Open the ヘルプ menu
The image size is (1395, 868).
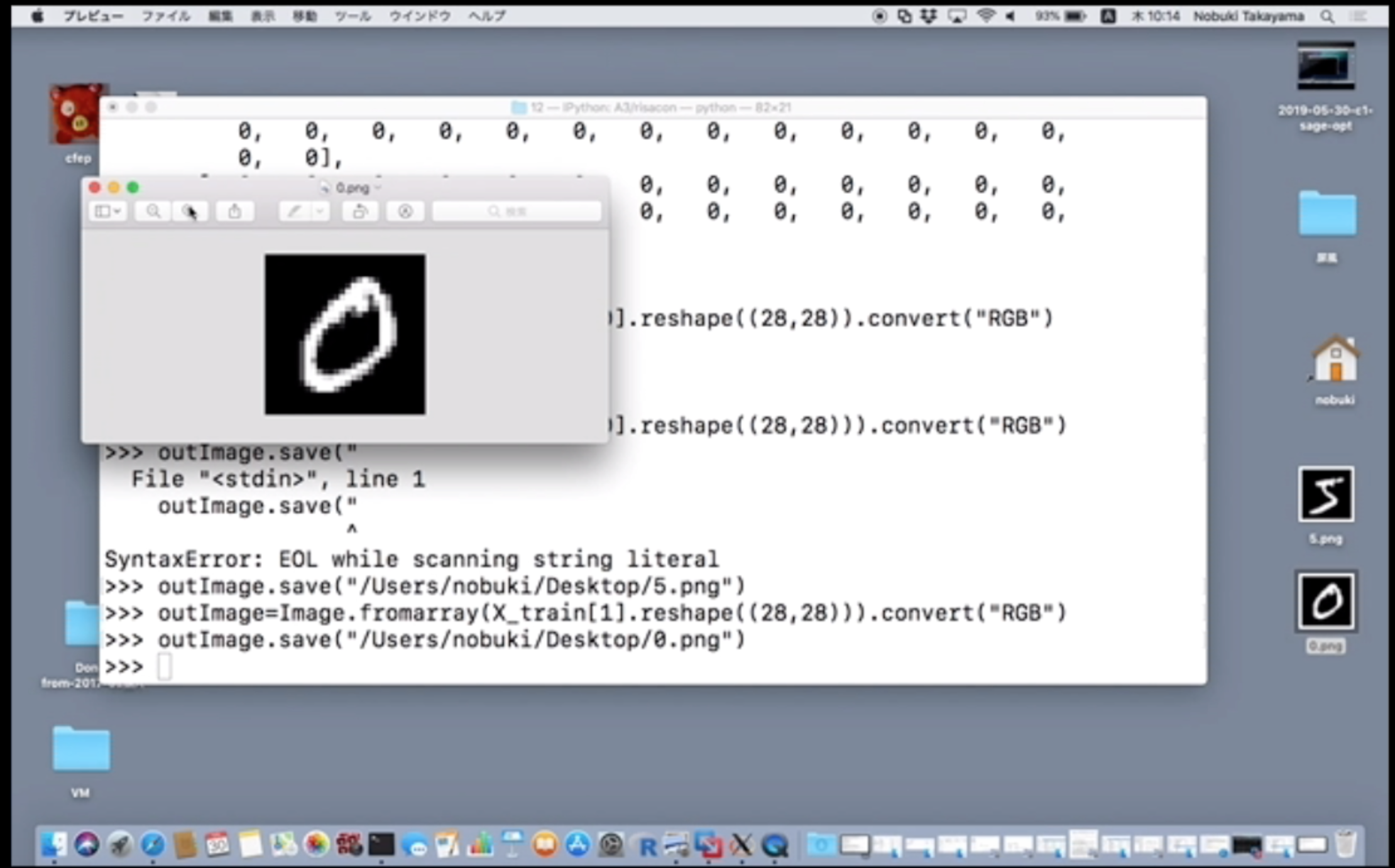(x=487, y=16)
